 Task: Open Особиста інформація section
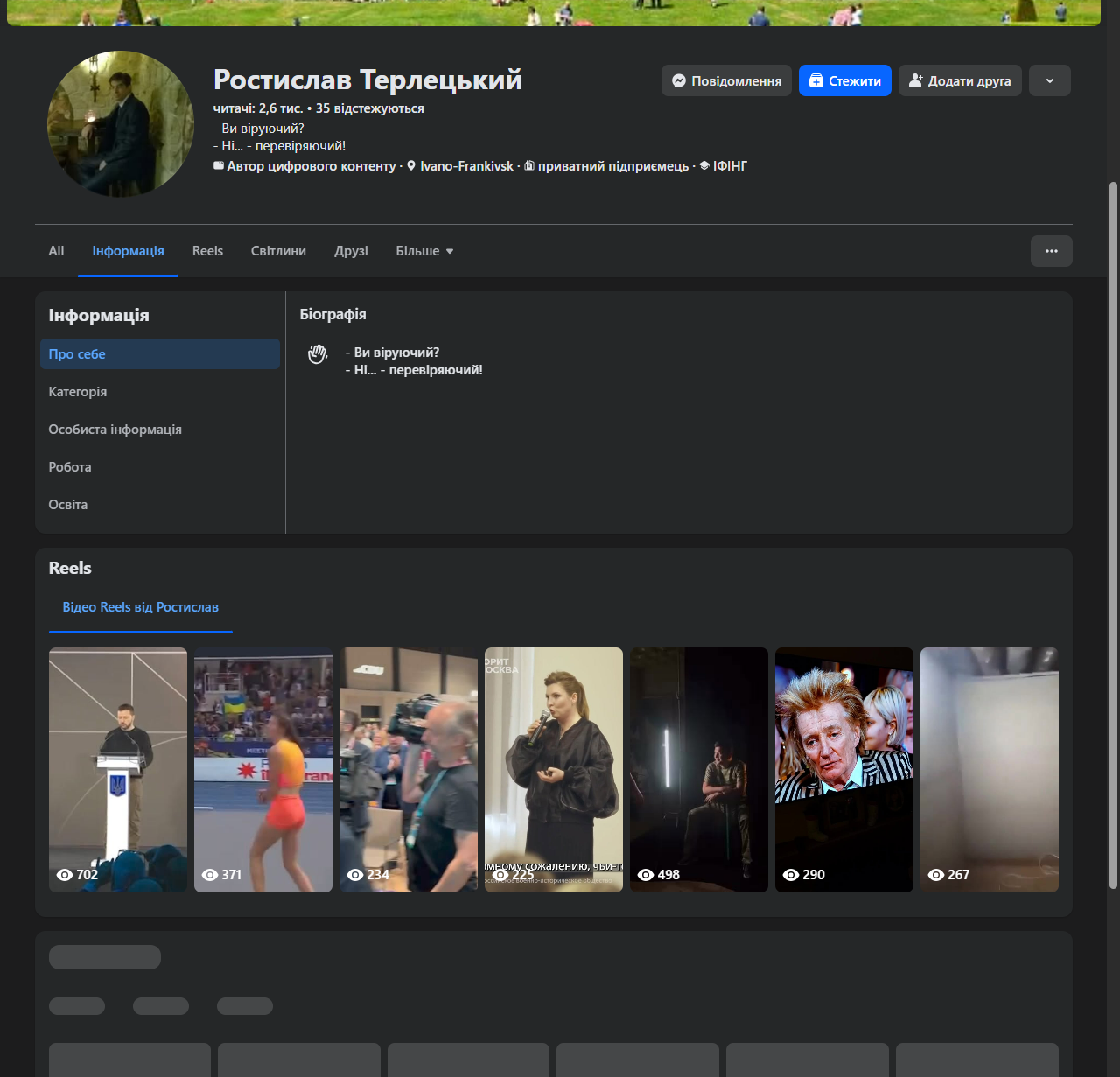[160, 430]
